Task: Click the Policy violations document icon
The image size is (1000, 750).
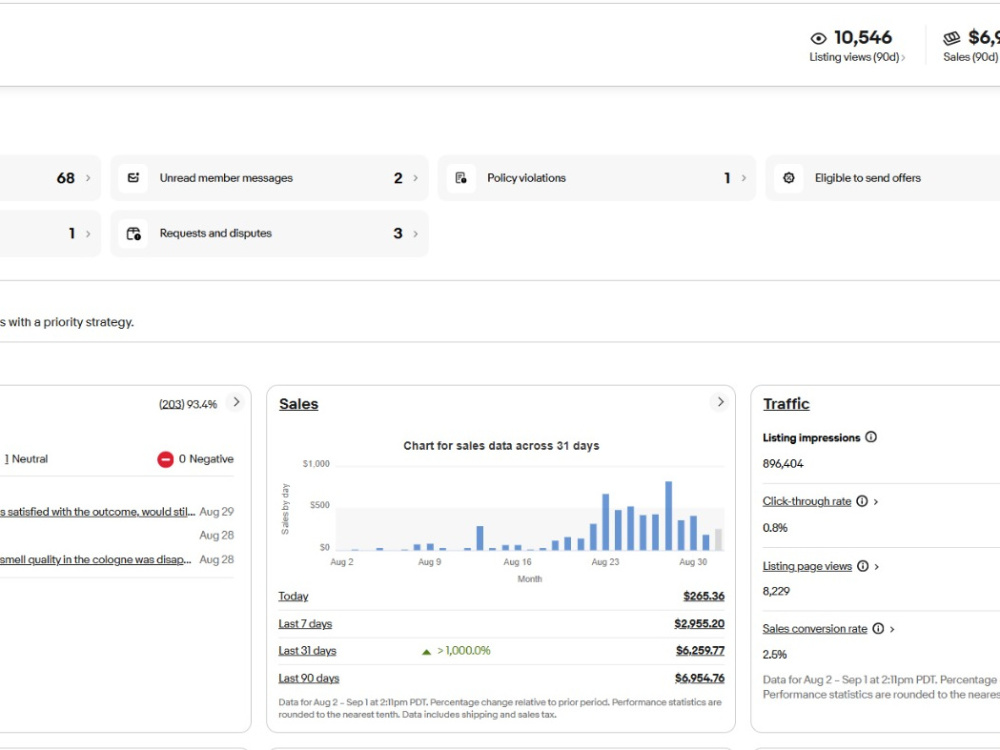Action: (x=461, y=178)
